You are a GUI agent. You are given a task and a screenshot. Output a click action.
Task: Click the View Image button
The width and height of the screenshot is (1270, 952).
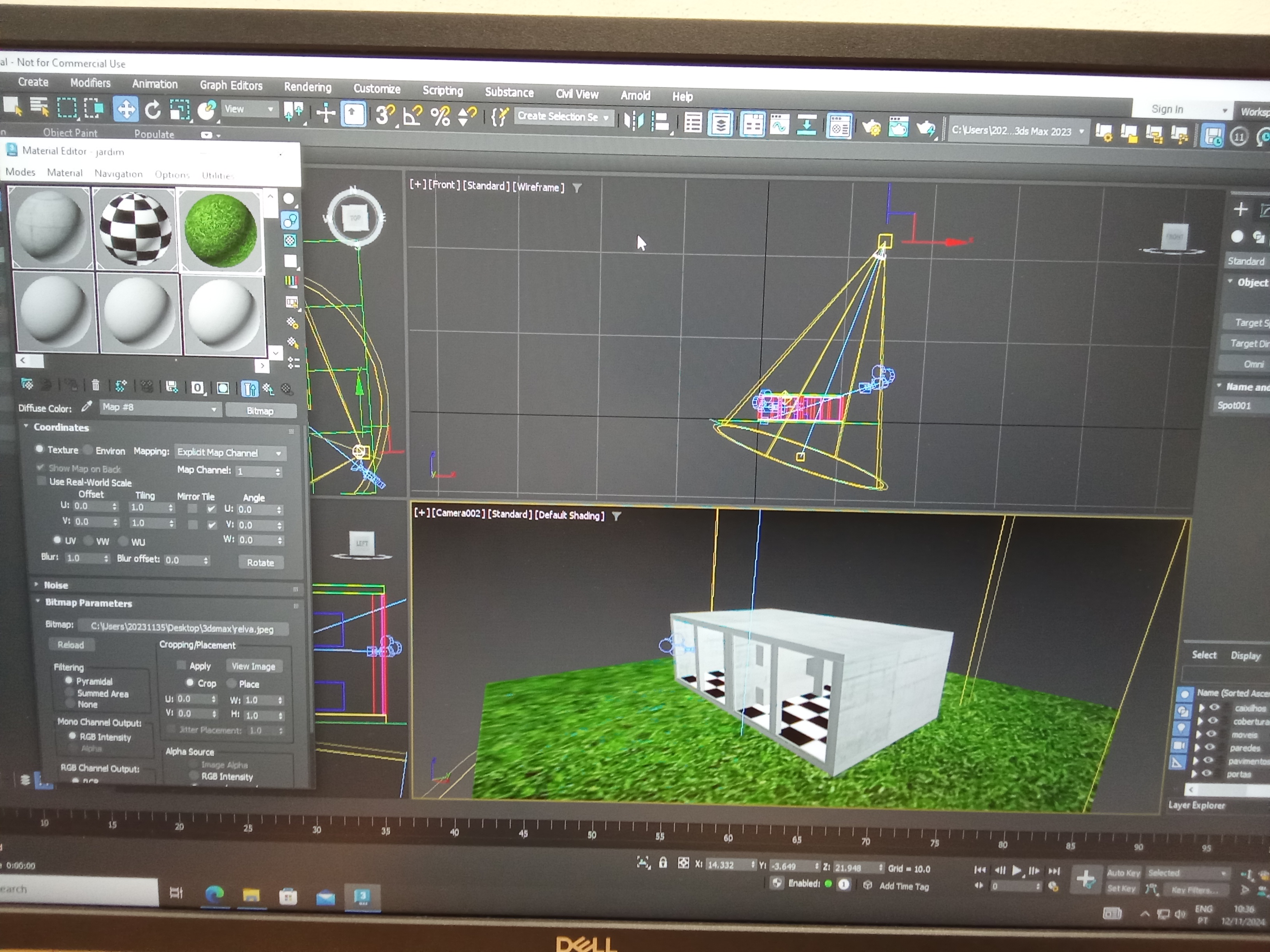click(253, 666)
